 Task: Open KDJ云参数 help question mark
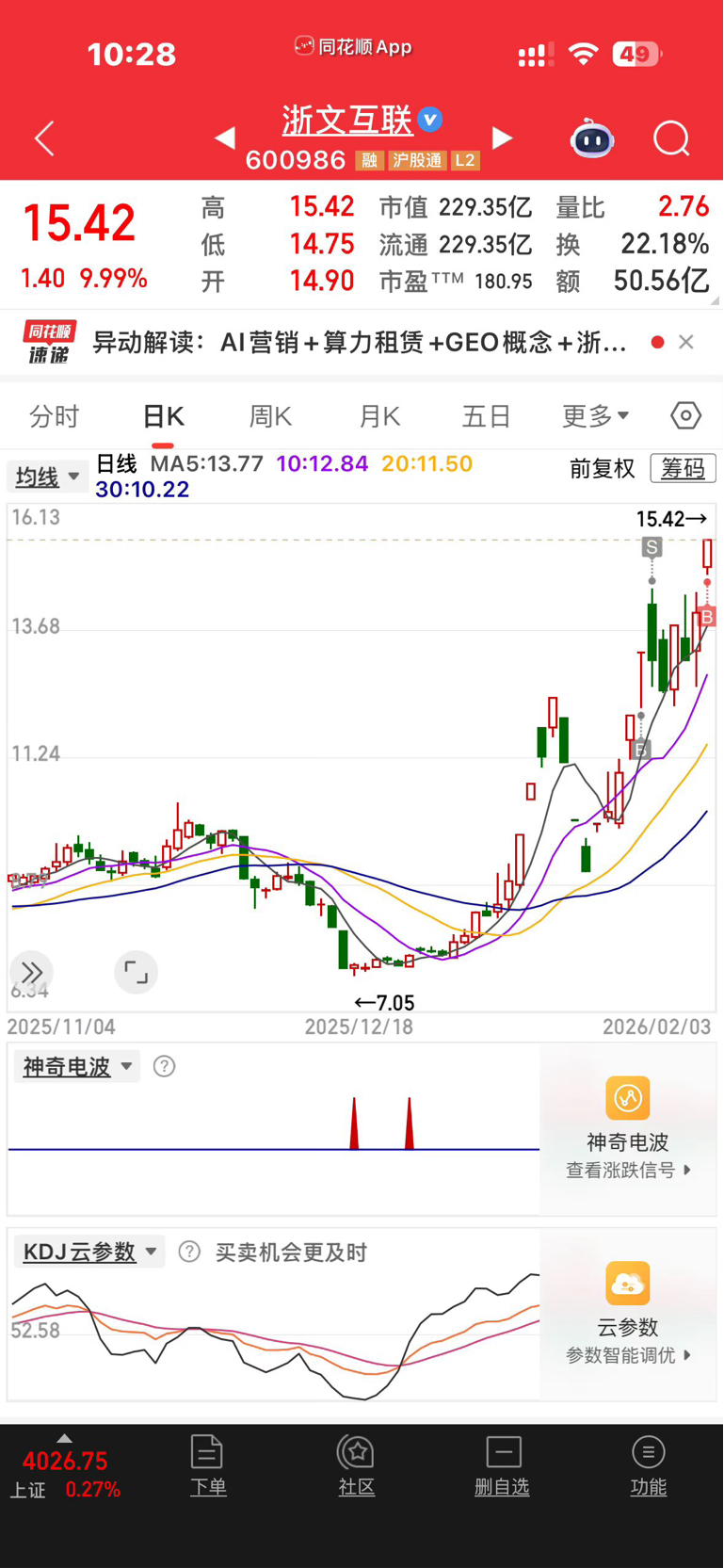pyautogui.click(x=189, y=1252)
